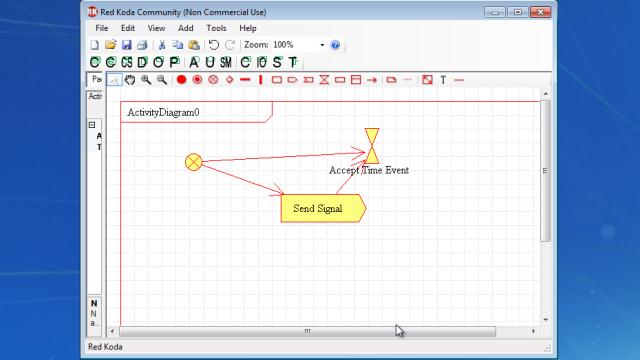
Task: Click the cut scissors icon
Action: pyautogui.click(x=162, y=45)
